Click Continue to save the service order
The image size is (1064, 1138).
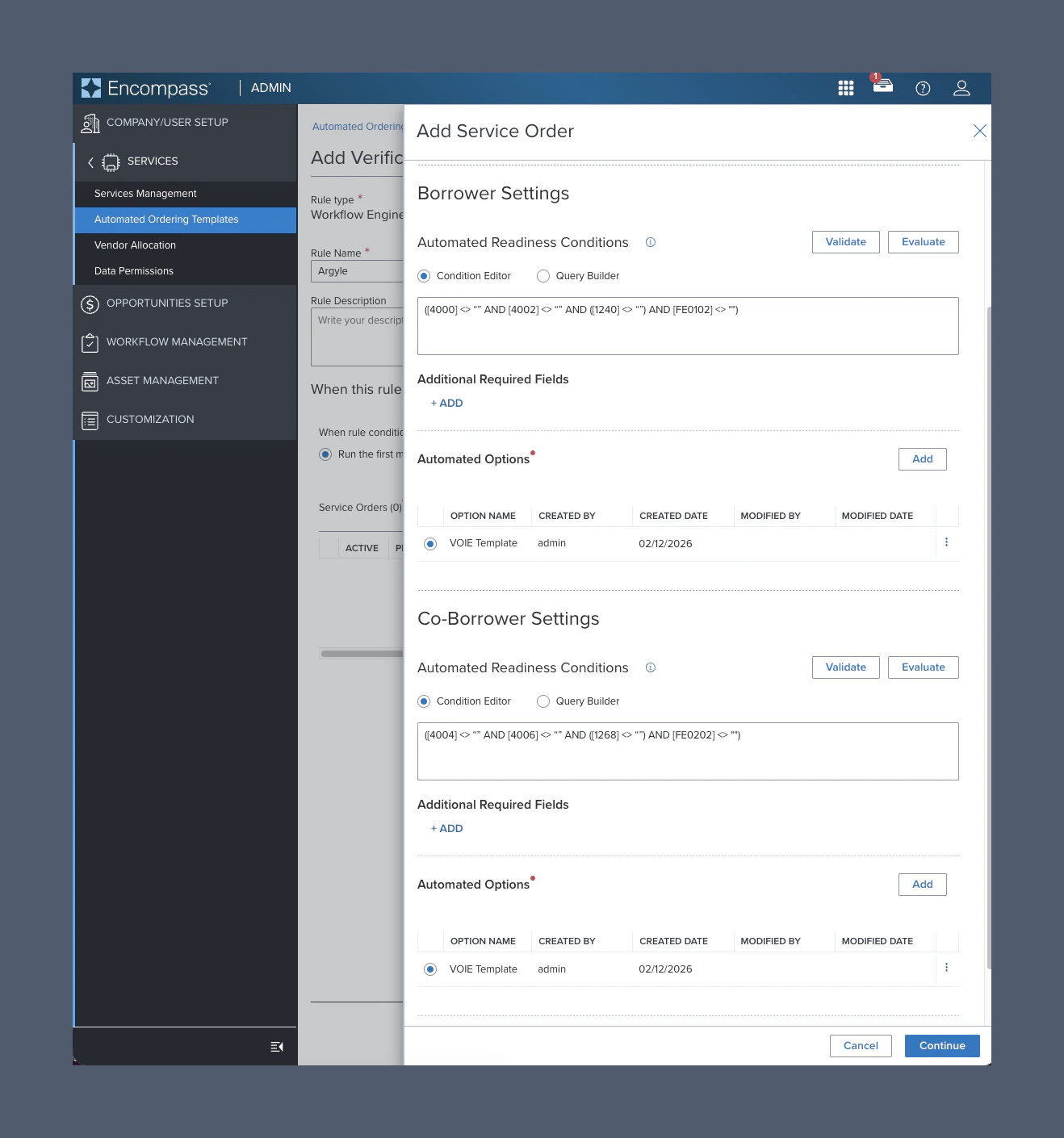[941, 1045]
